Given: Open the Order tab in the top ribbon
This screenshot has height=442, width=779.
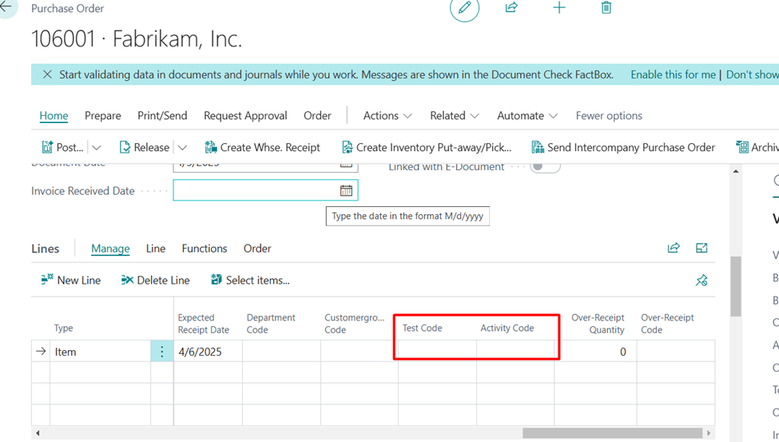Looking at the screenshot, I should (317, 116).
